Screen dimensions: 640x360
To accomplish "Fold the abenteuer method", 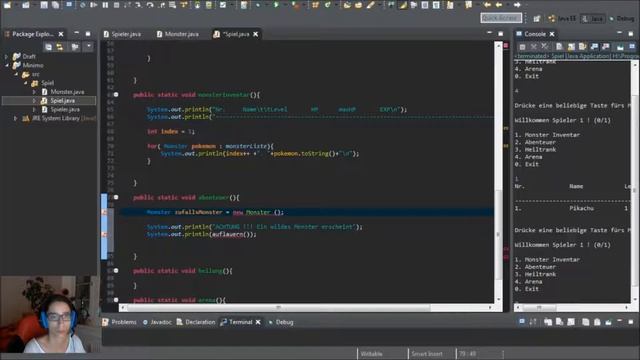I will [116, 198].
